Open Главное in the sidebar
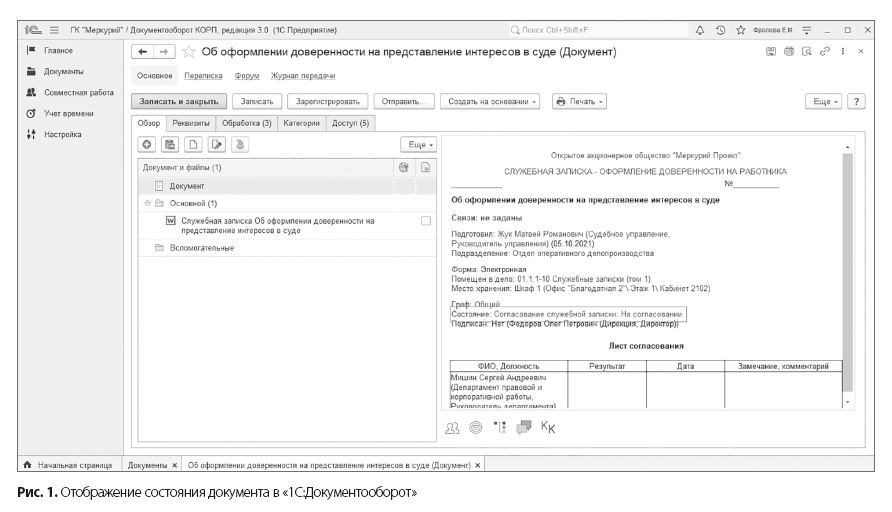The width and height of the screenshot is (892, 512). [58, 51]
